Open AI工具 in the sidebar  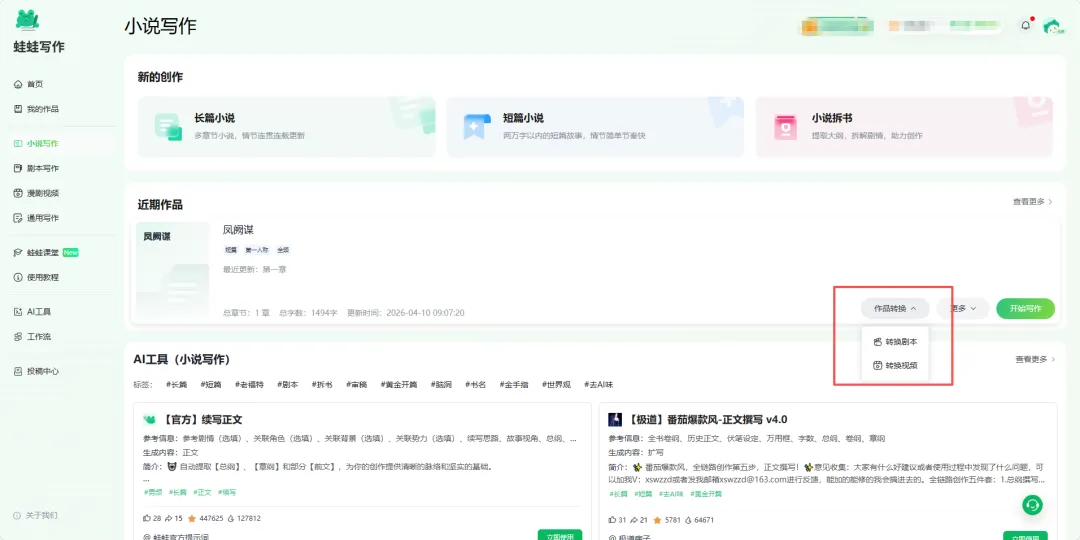pyautogui.click(x=32, y=311)
